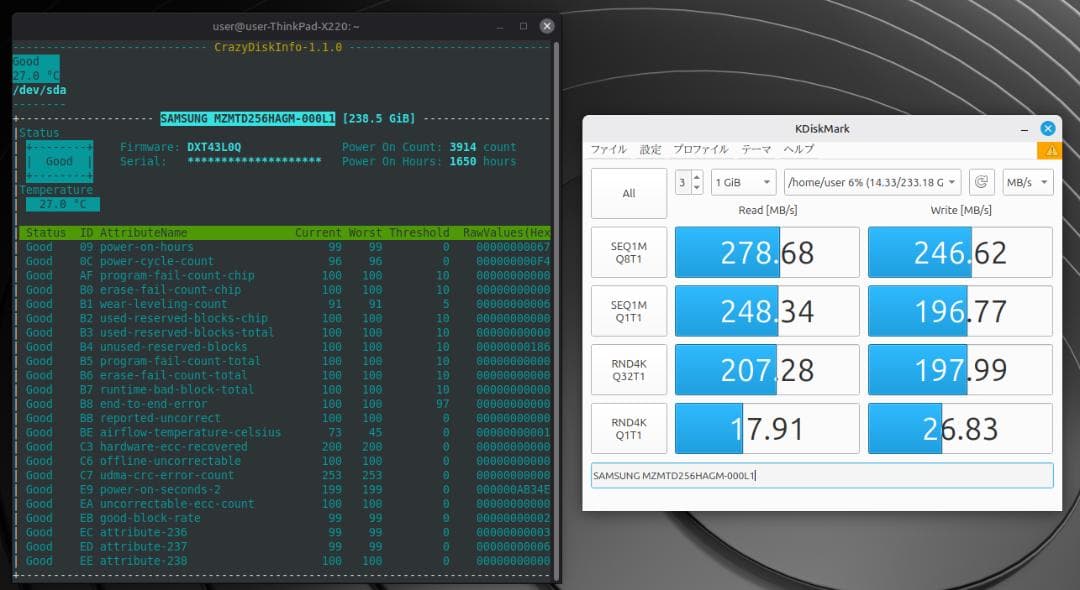Increase the test loop count stepper
The height and width of the screenshot is (590, 1080).
pyautogui.click(x=697, y=177)
